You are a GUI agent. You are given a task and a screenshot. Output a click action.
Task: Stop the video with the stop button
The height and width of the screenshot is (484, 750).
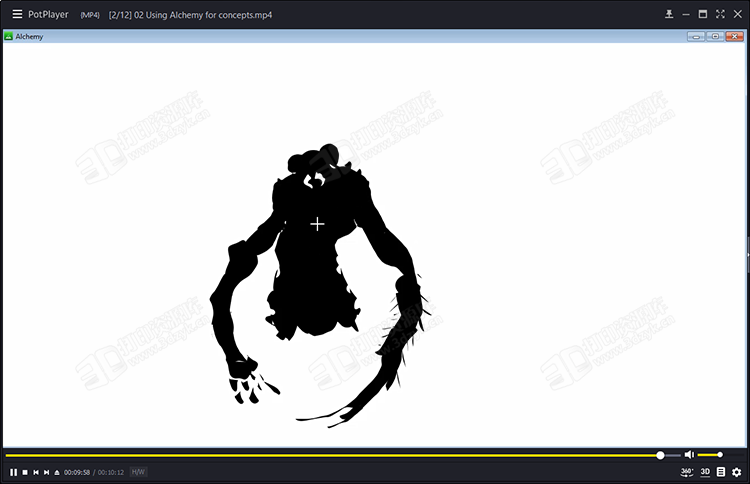click(x=25, y=472)
